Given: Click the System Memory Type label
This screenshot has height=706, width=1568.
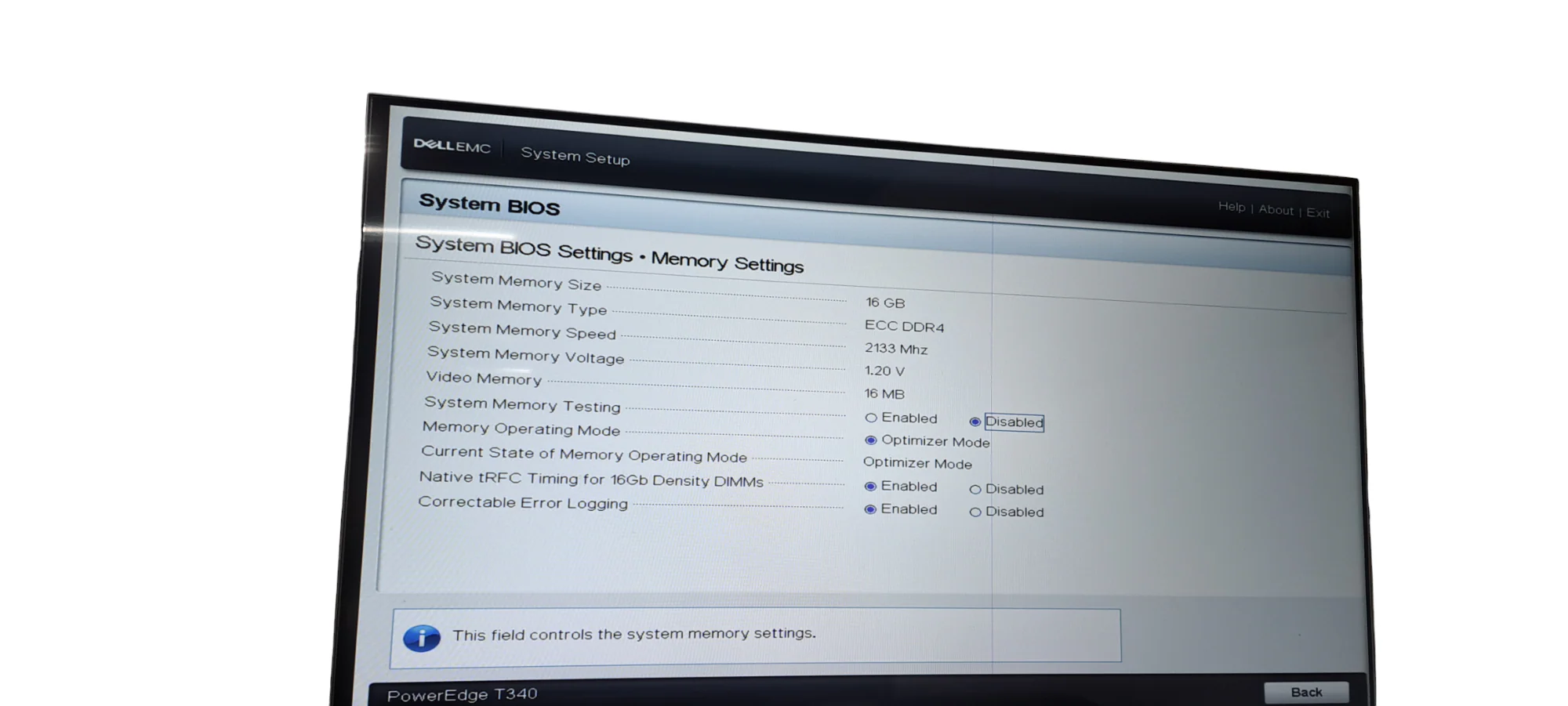Looking at the screenshot, I should (x=518, y=306).
